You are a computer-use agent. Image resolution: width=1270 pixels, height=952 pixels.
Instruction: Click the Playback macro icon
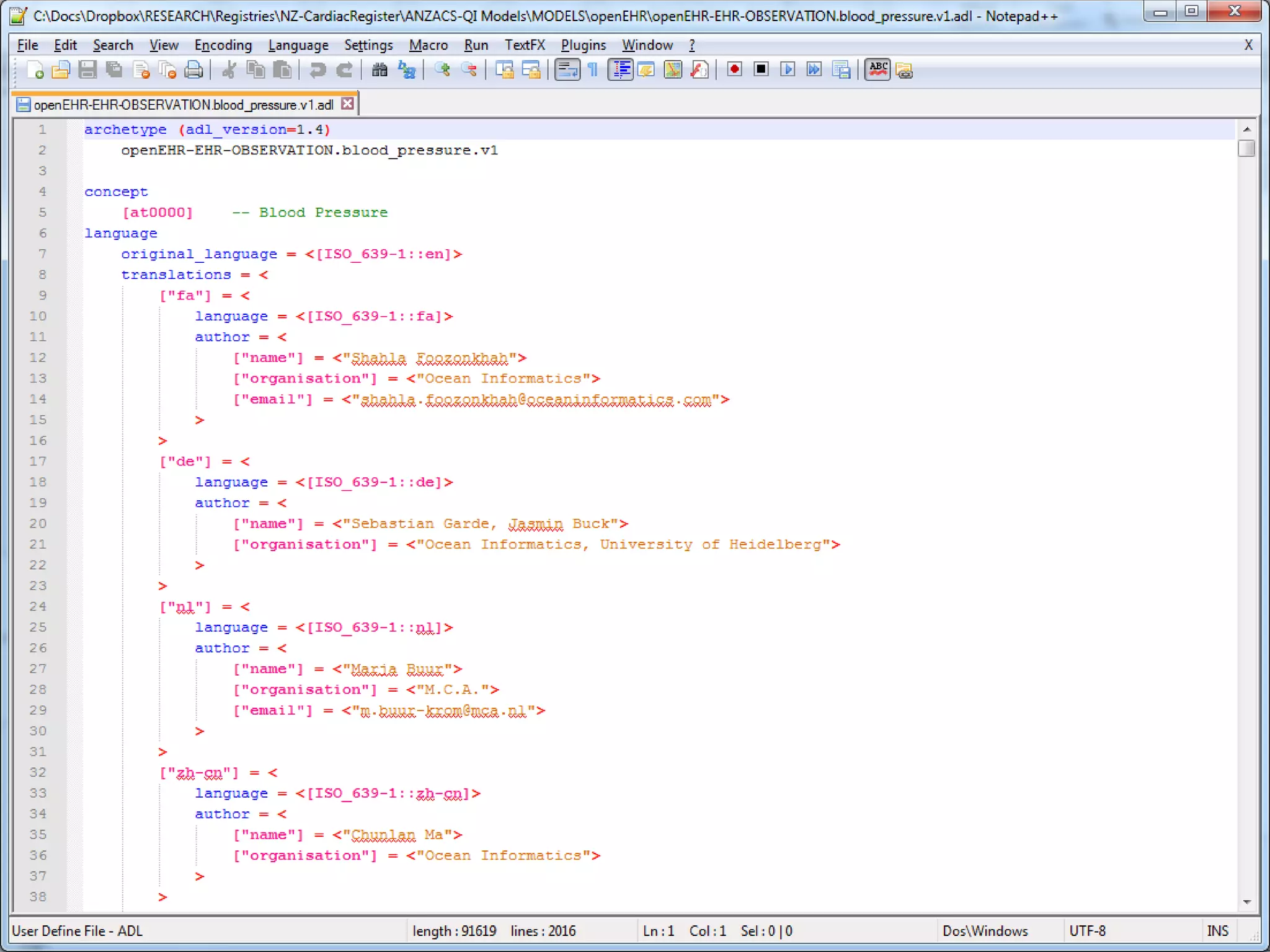(x=788, y=70)
